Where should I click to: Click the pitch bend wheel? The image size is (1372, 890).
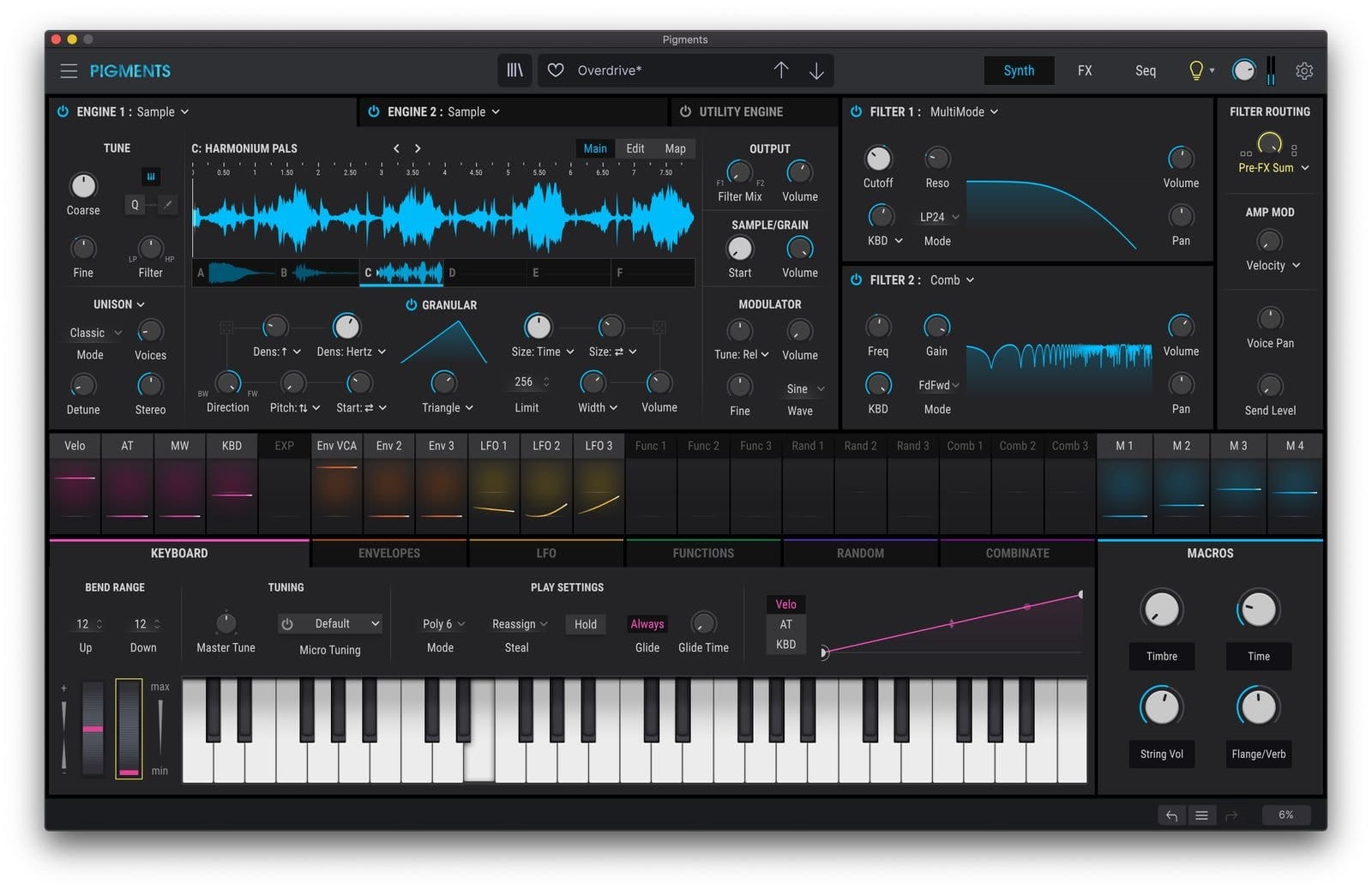pos(93,728)
